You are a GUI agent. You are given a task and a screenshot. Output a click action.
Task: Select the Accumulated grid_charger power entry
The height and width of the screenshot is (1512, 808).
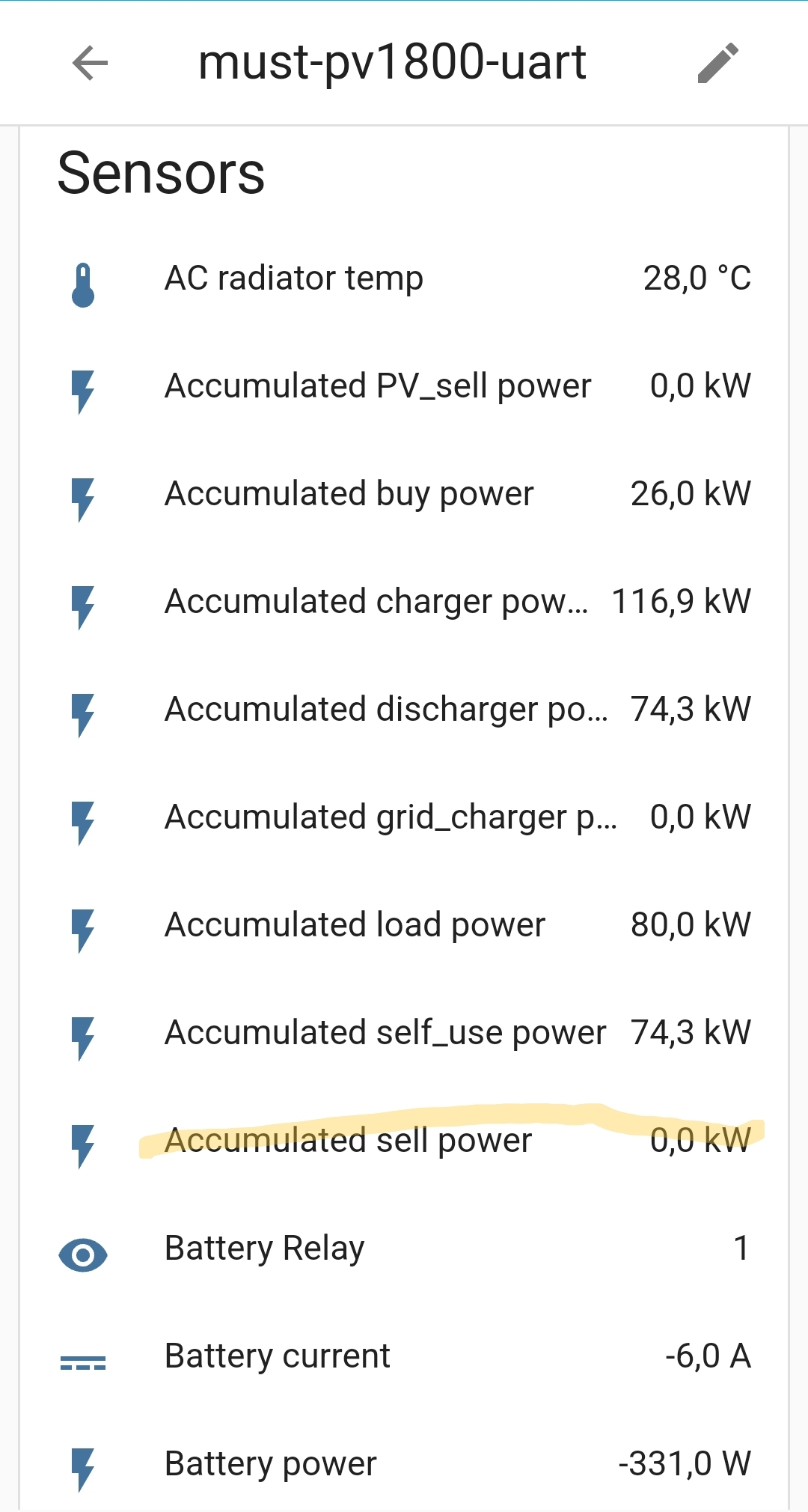[391, 817]
